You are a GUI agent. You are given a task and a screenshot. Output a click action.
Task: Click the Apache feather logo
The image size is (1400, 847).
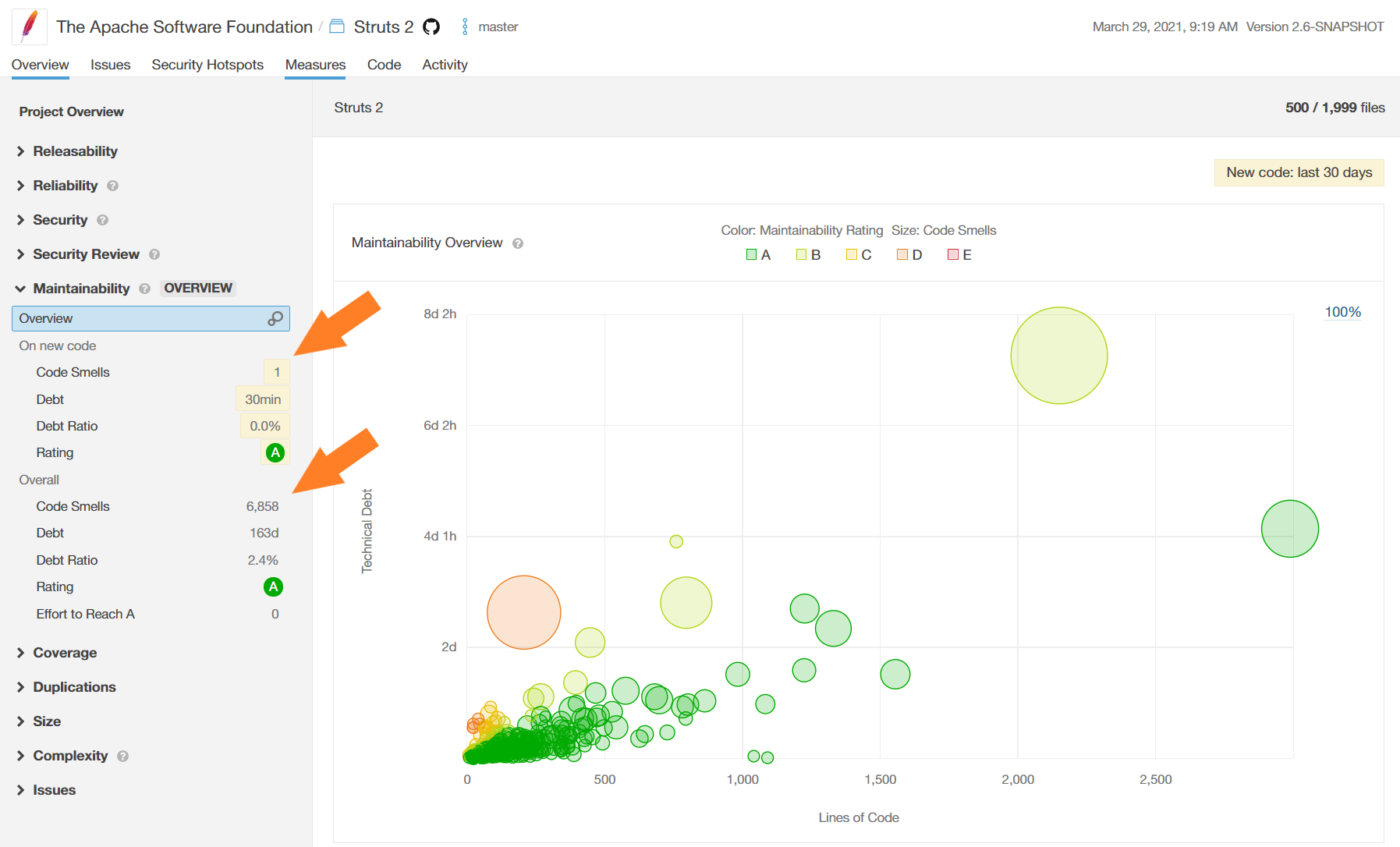(x=29, y=26)
